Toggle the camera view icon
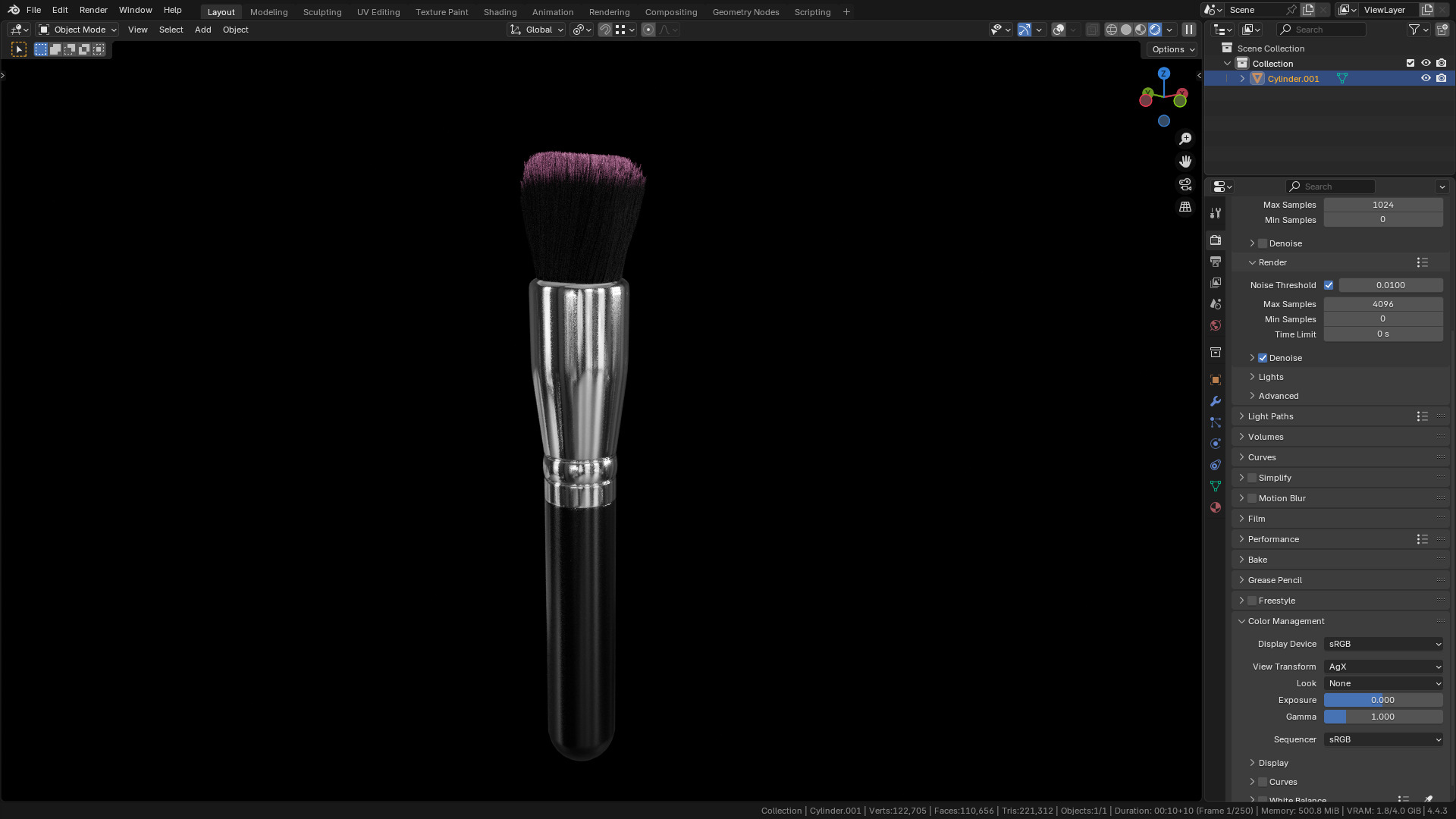Image resolution: width=1456 pixels, height=819 pixels. 1185,184
